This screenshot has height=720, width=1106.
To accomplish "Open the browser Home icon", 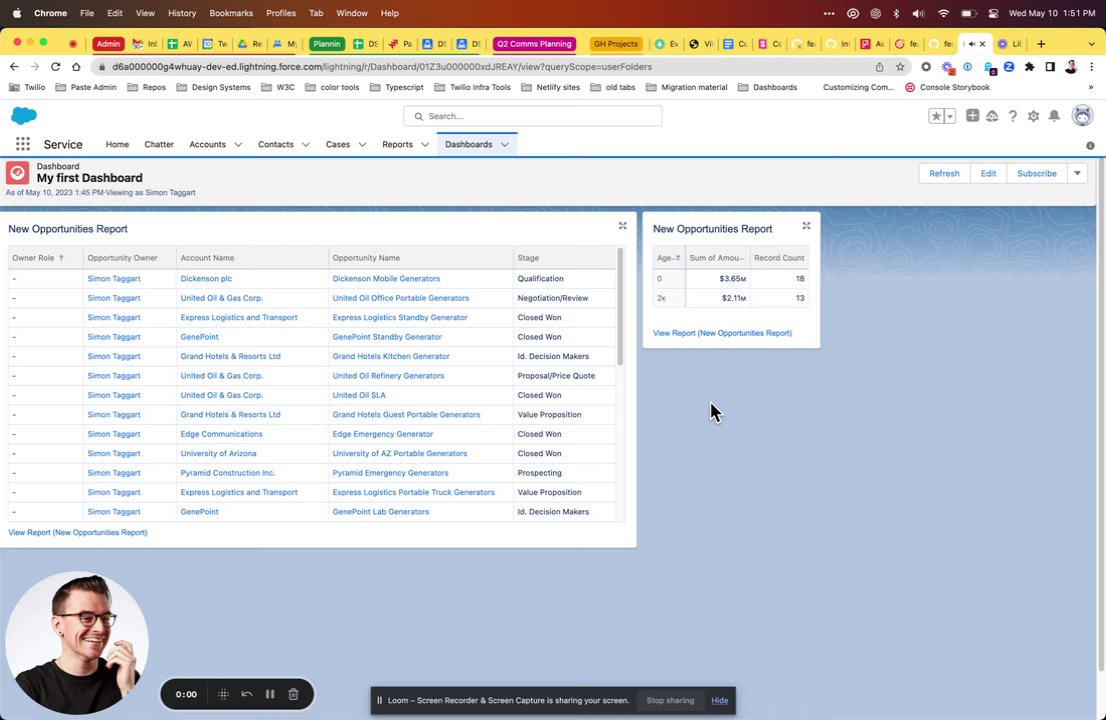I will 76,66.
